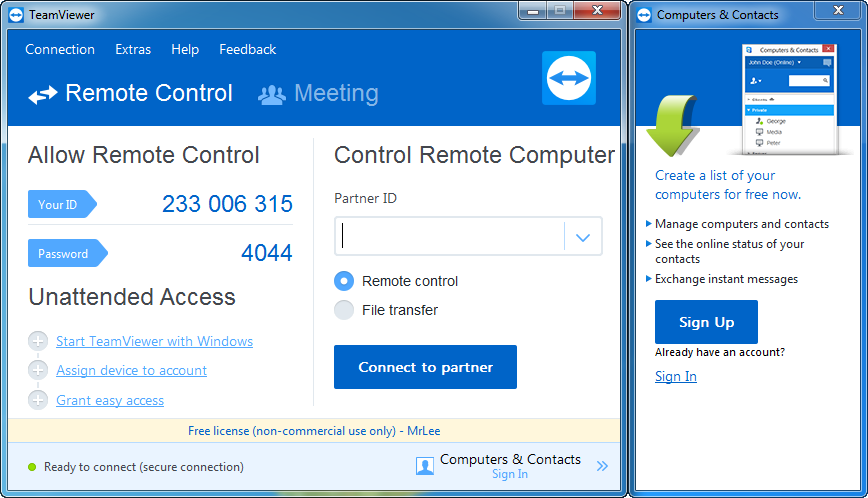Viewport: 868px width, 498px height.
Task: Switch to the Meeting tab
Action: pos(318,94)
